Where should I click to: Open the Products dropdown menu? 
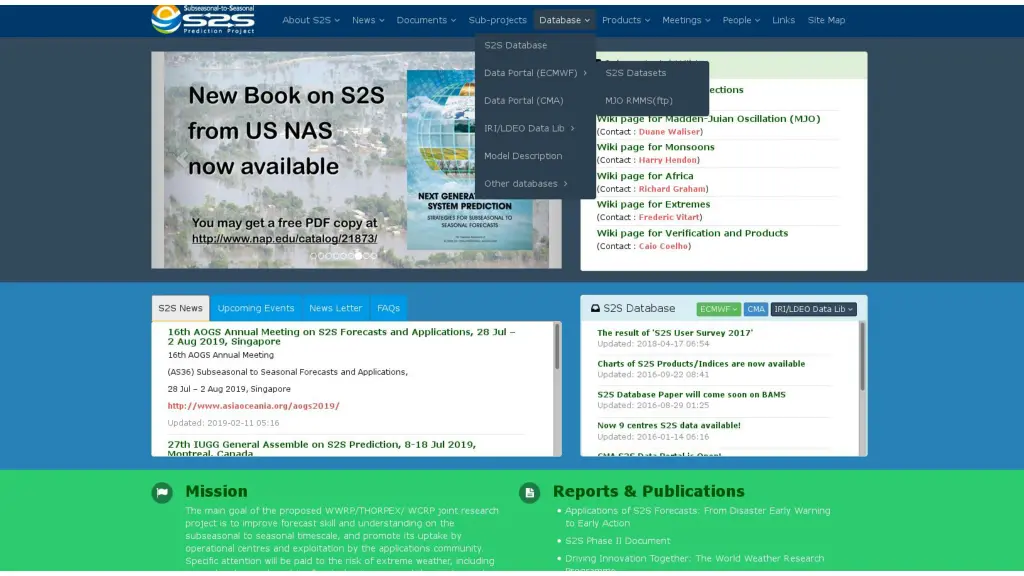click(x=626, y=20)
